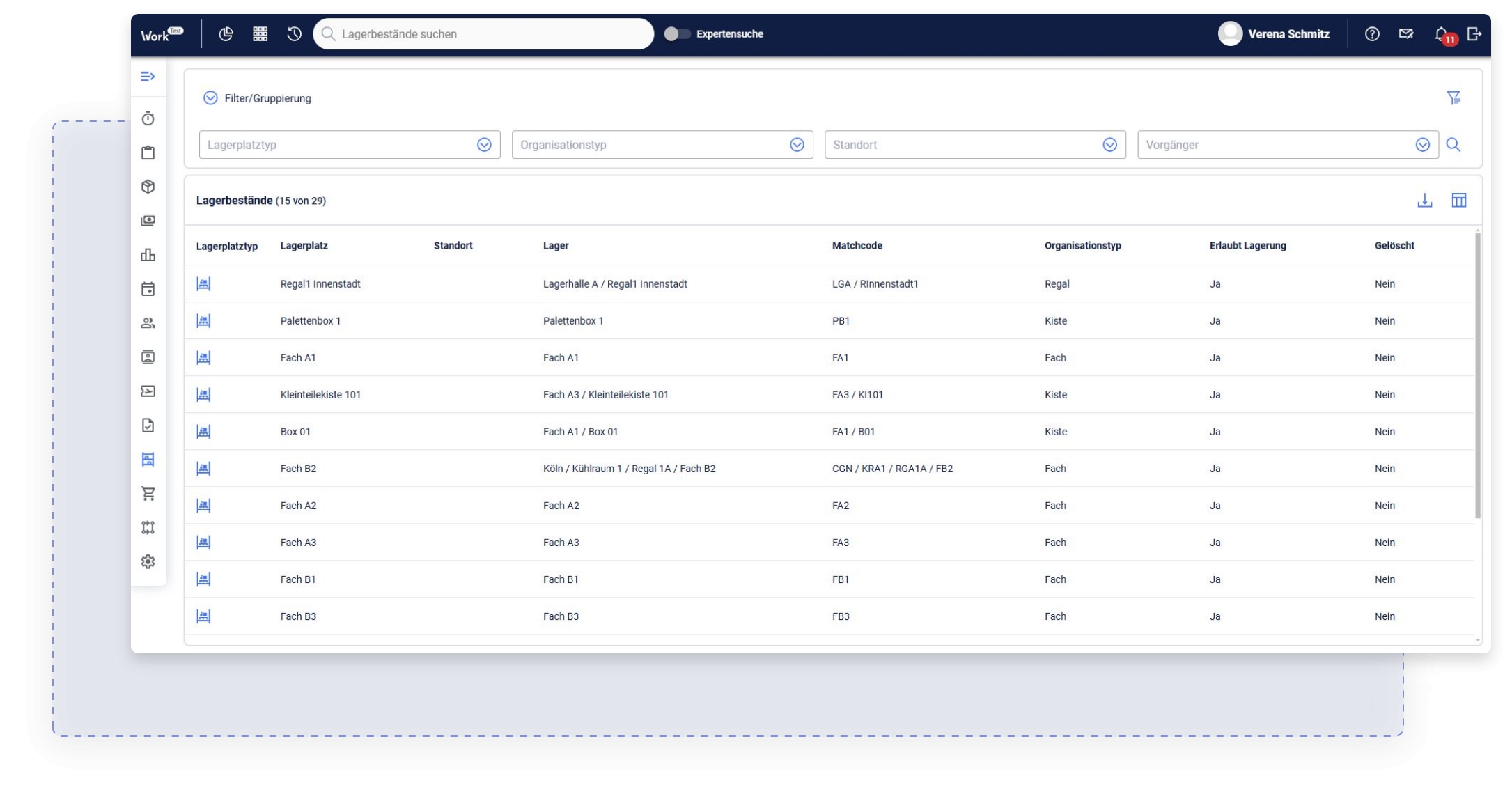Collapse the Filter/Gruppierung section
1512x796 pixels.
[x=210, y=98]
